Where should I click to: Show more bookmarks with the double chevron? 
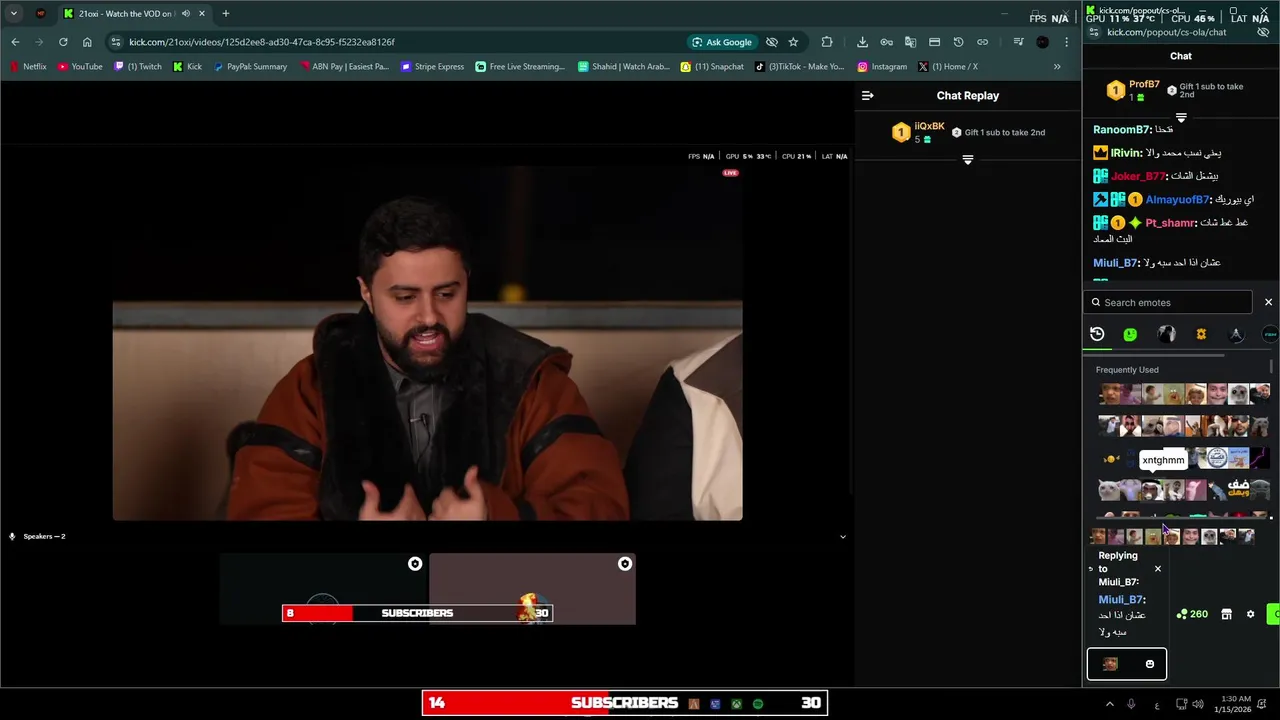pyautogui.click(x=1057, y=67)
